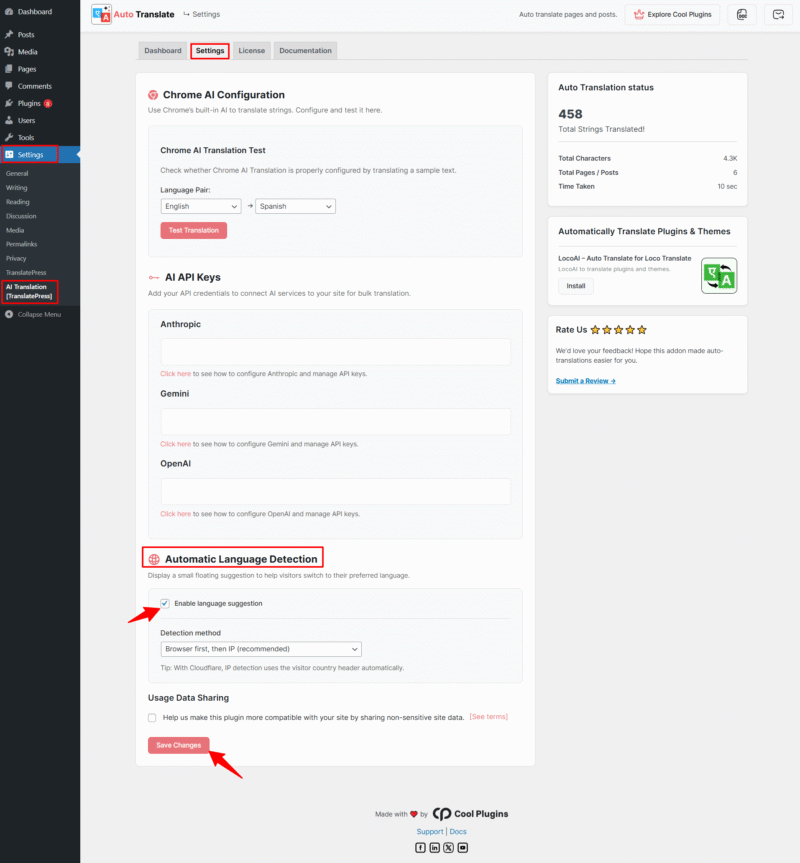Open the Detection method dropdown
800x863 pixels.
pyautogui.click(x=258, y=648)
